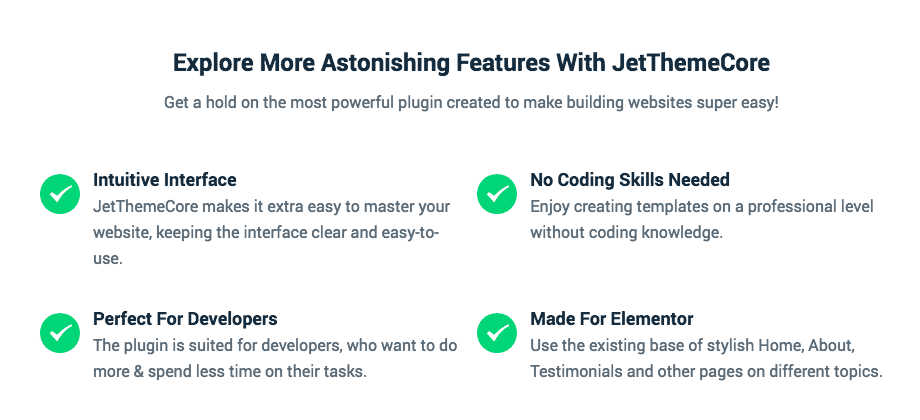Open the Perfect For Developers title

[185, 319]
